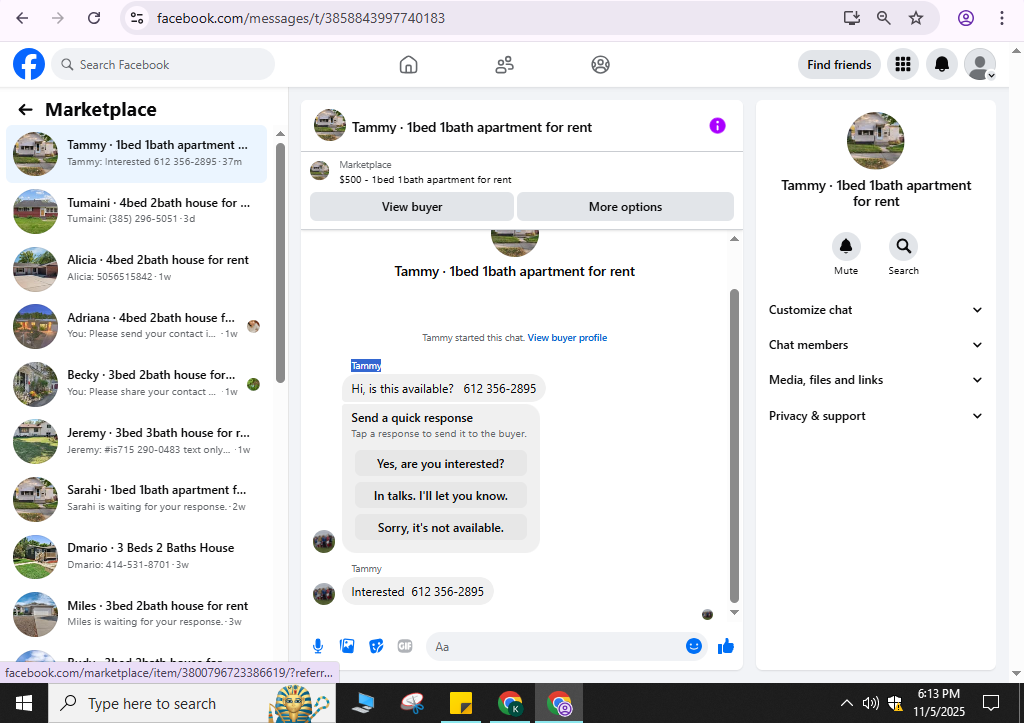Choose quick response 'In talks. I'll let you know.'
Screen dimensions: 1024x723
click(x=441, y=496)
